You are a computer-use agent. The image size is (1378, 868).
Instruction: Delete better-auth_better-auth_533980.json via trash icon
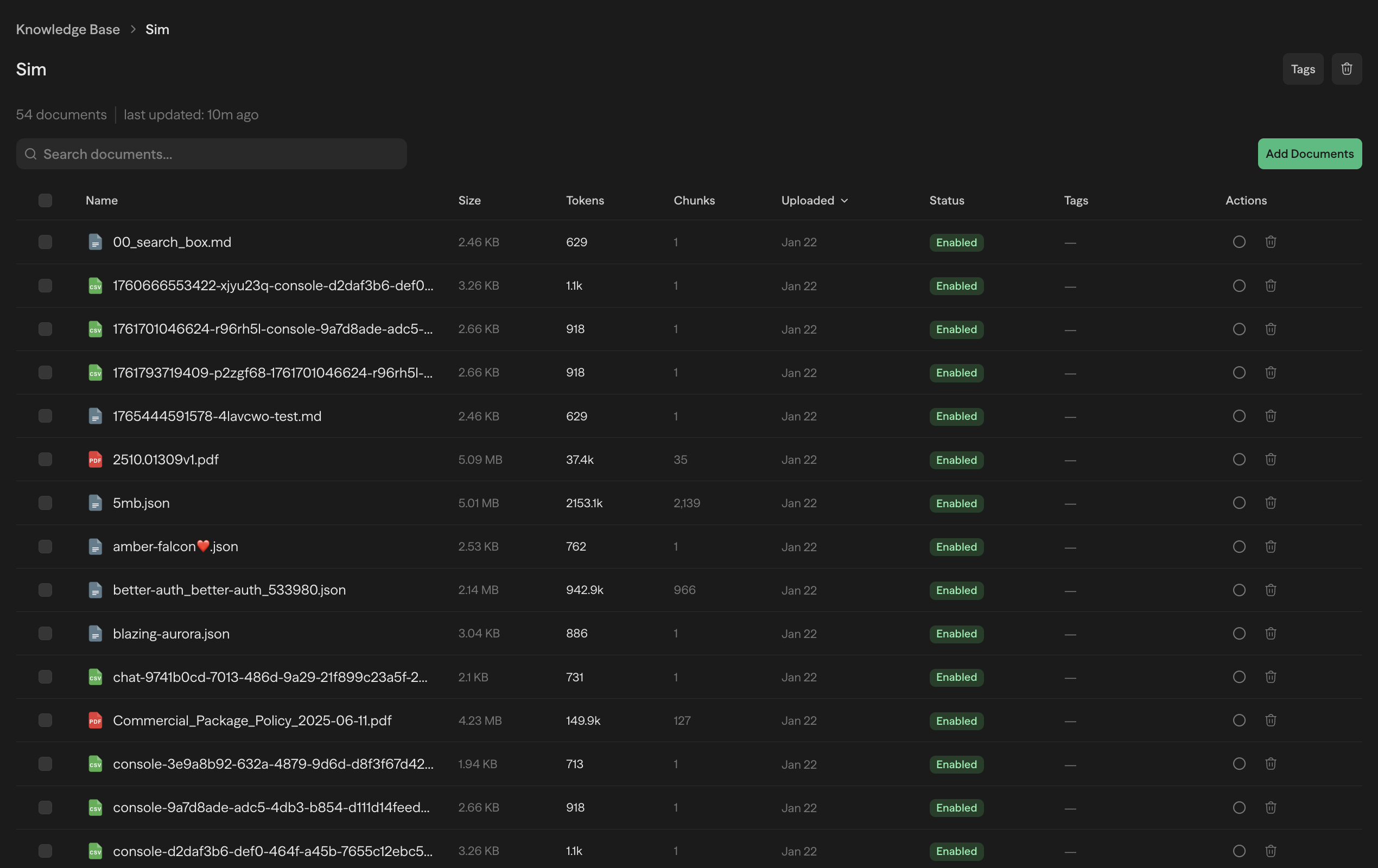(x=1271, y=590)
